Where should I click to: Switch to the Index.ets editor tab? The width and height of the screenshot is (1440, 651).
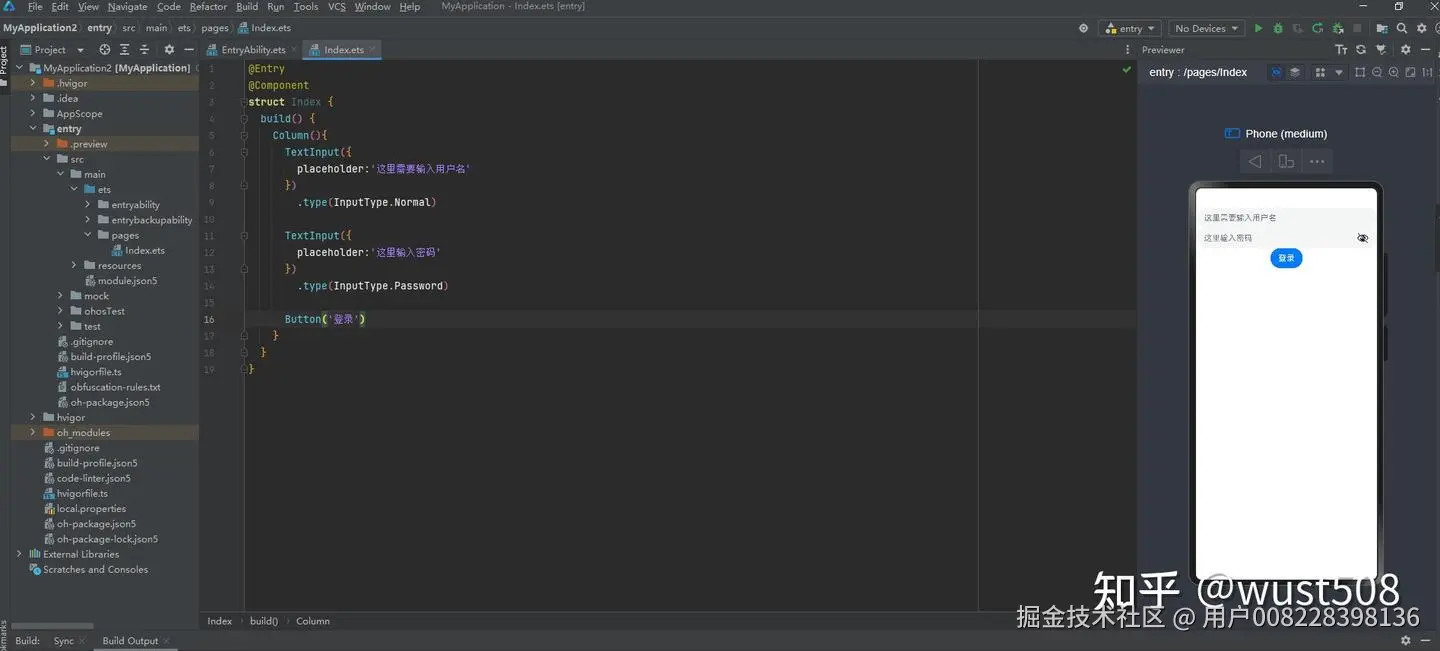(x=344, y=50)
